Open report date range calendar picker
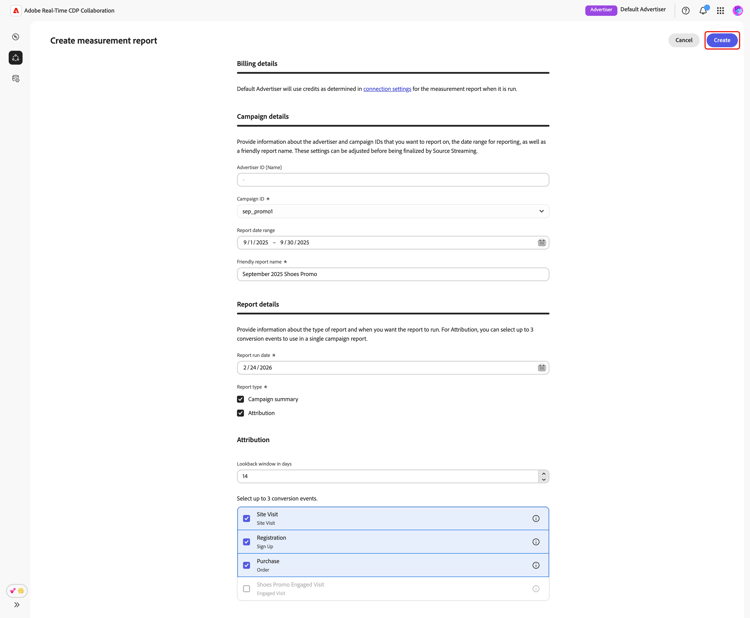Screen dimensions: 750x618 (x=542, y=243)
